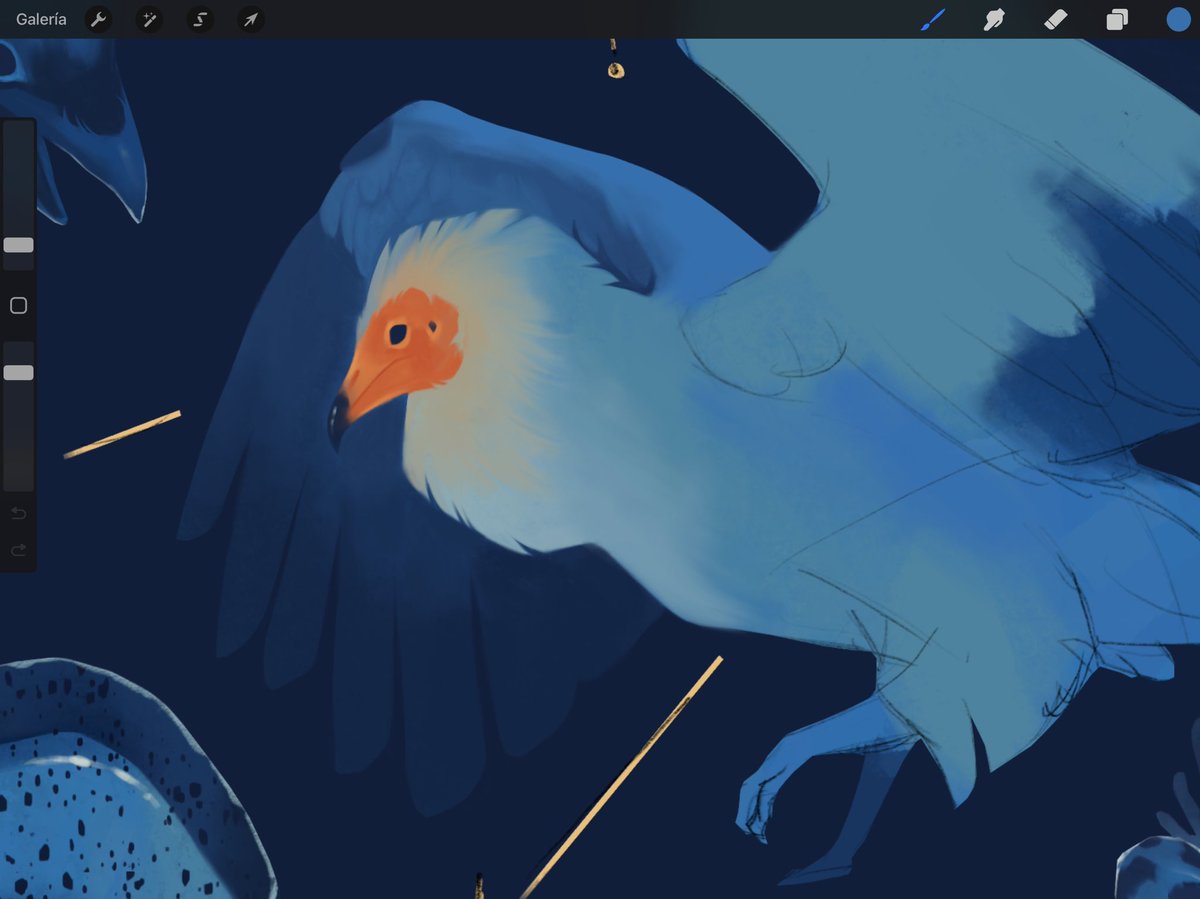Switch to the Eraser tool
Image resolution: width=1200 pixels, height=899 pixels.
(x=1055, y=20)
